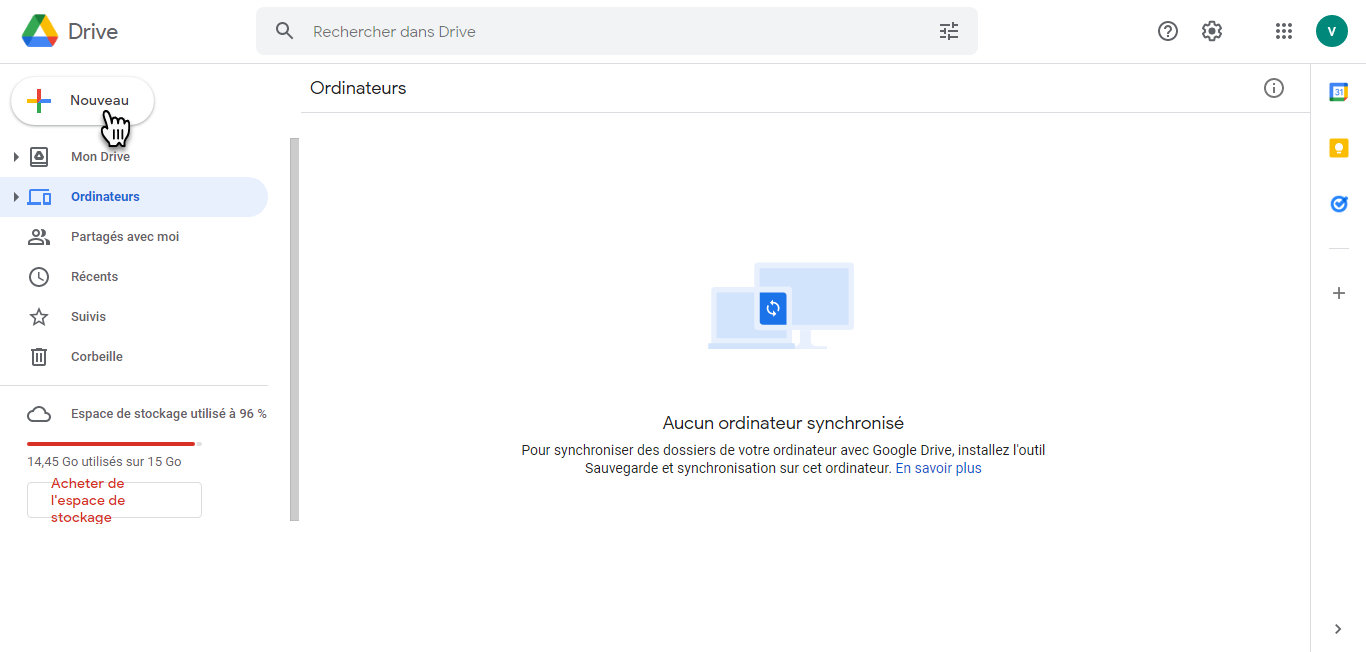Image resolution: width=1366 pixels, height=652 pixels.
Task: Click the Nouveau button
Action: [x=83, y=101]
